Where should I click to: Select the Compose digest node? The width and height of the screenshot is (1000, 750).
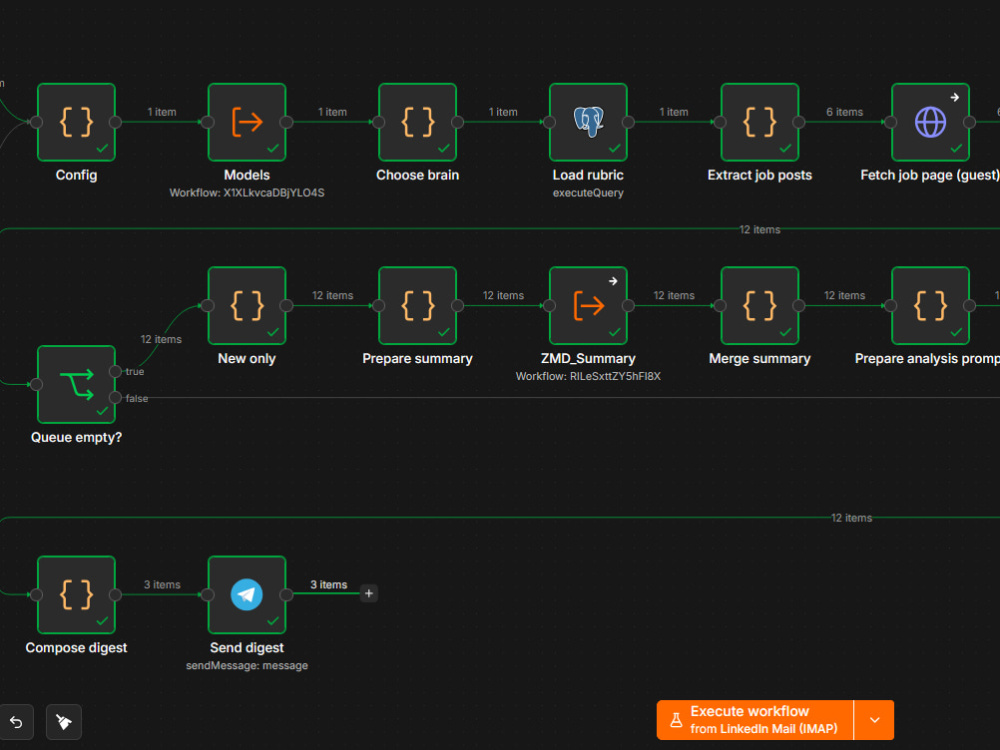[77, 594]
